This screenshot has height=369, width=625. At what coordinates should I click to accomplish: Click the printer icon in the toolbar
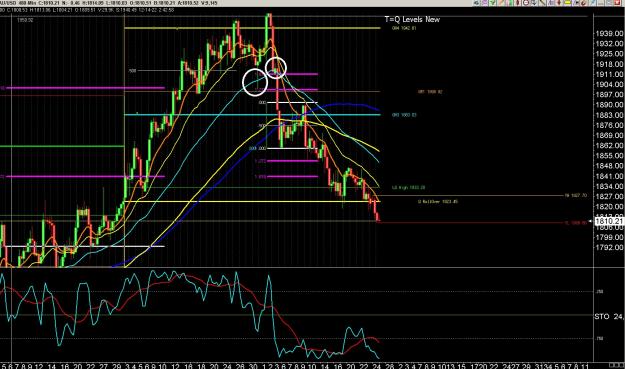click(x=476, y=2)
